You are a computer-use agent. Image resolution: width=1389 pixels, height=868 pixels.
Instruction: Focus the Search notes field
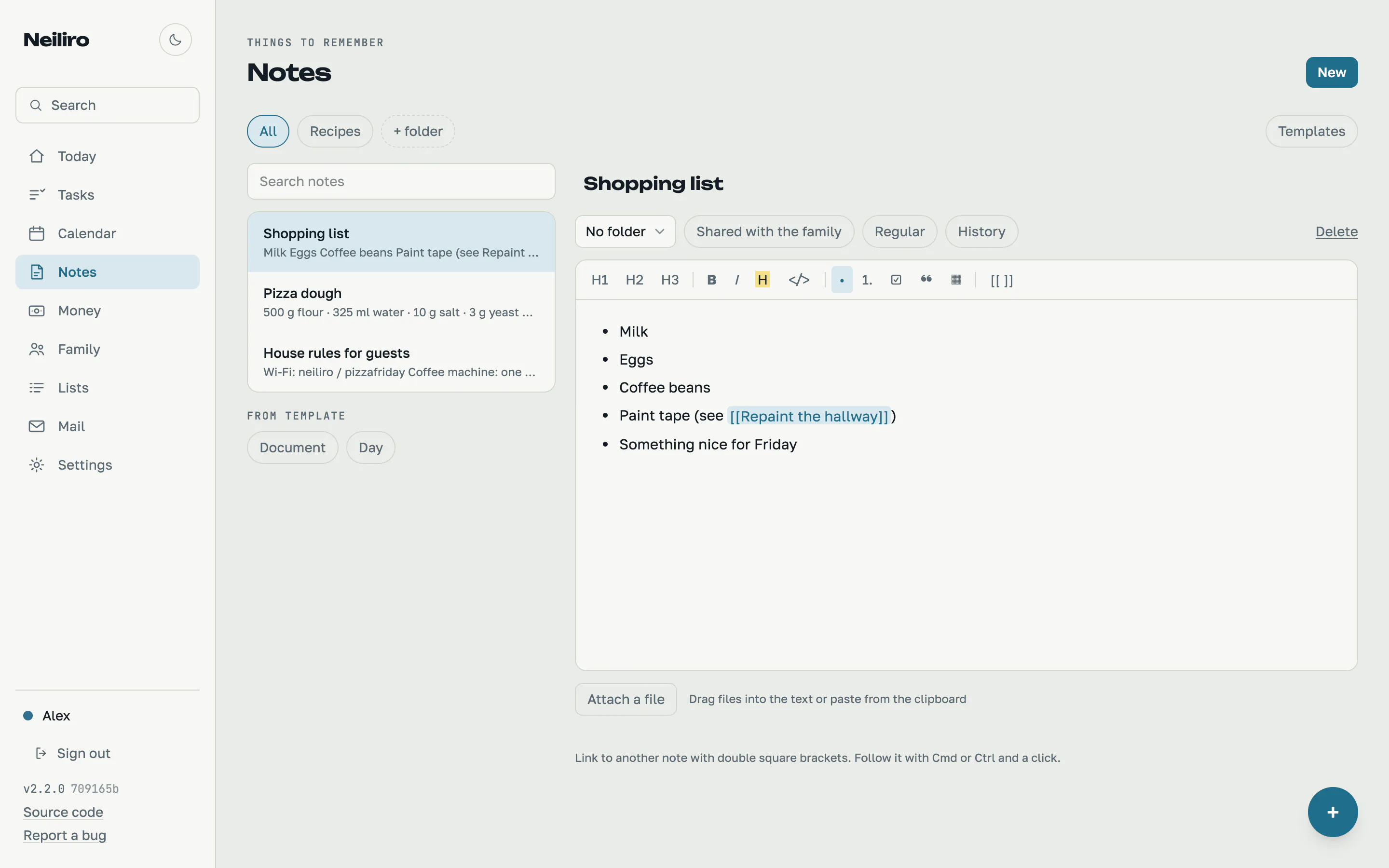tap(401, 181)
